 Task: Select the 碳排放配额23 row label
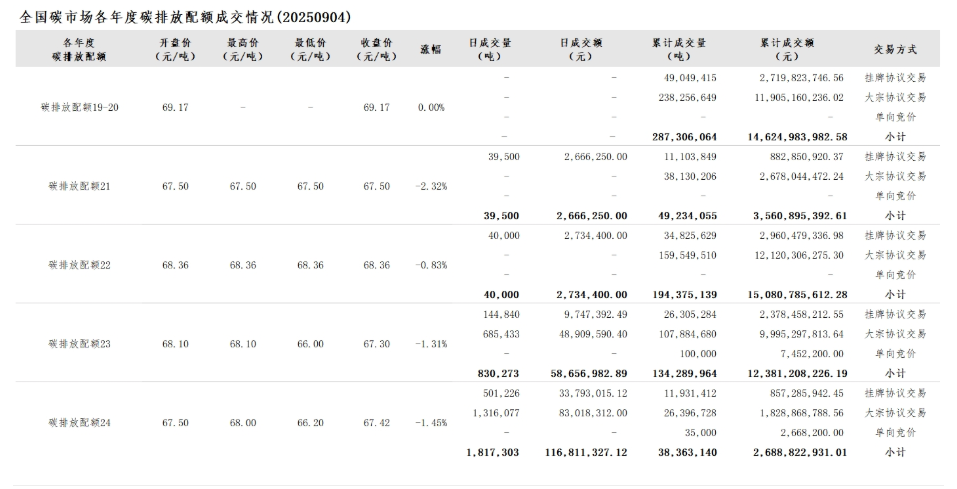pos(79,343)
